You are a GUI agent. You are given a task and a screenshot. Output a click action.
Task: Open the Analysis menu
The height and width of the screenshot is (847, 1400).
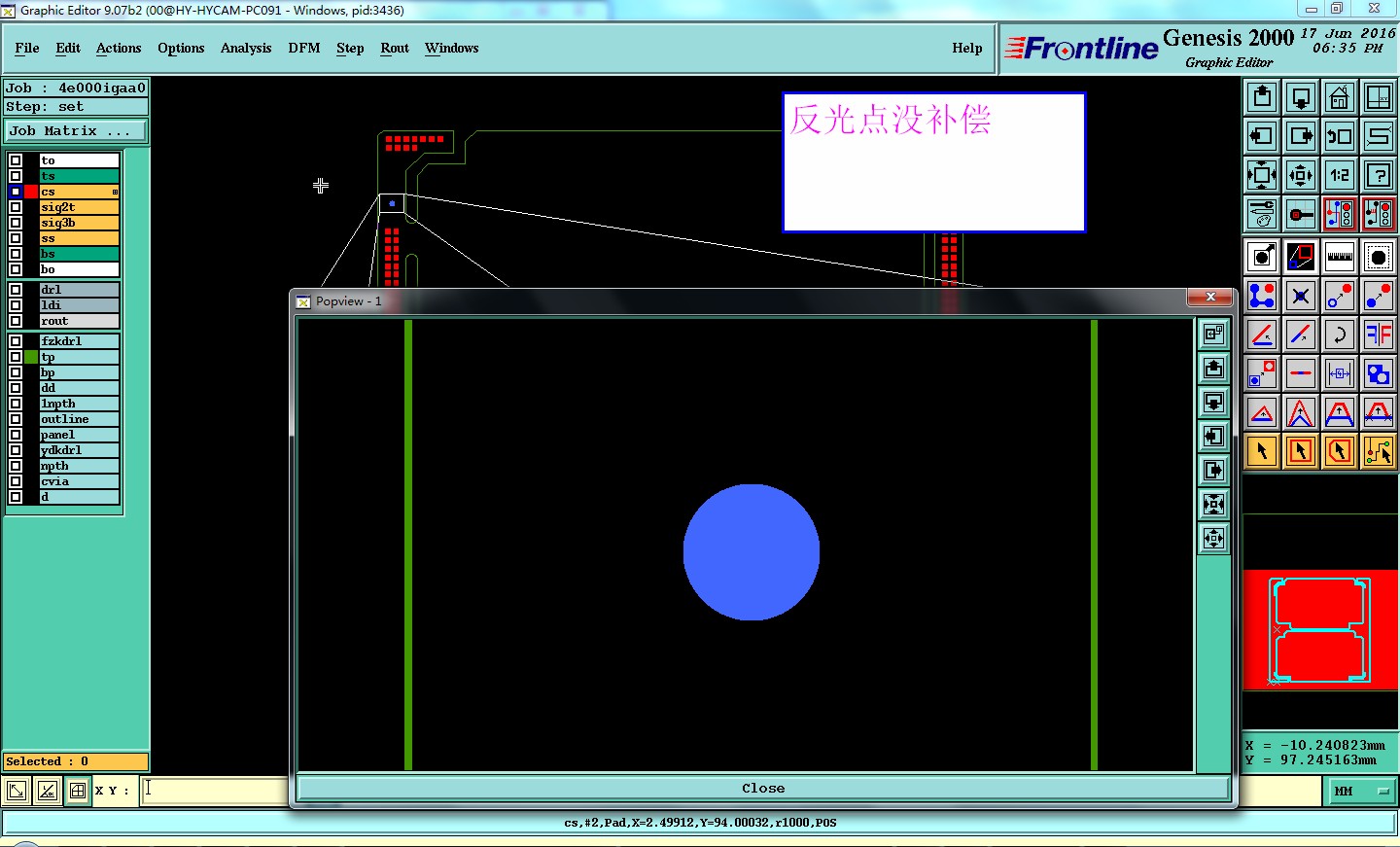pyautogui.click(x=246, y=48)
